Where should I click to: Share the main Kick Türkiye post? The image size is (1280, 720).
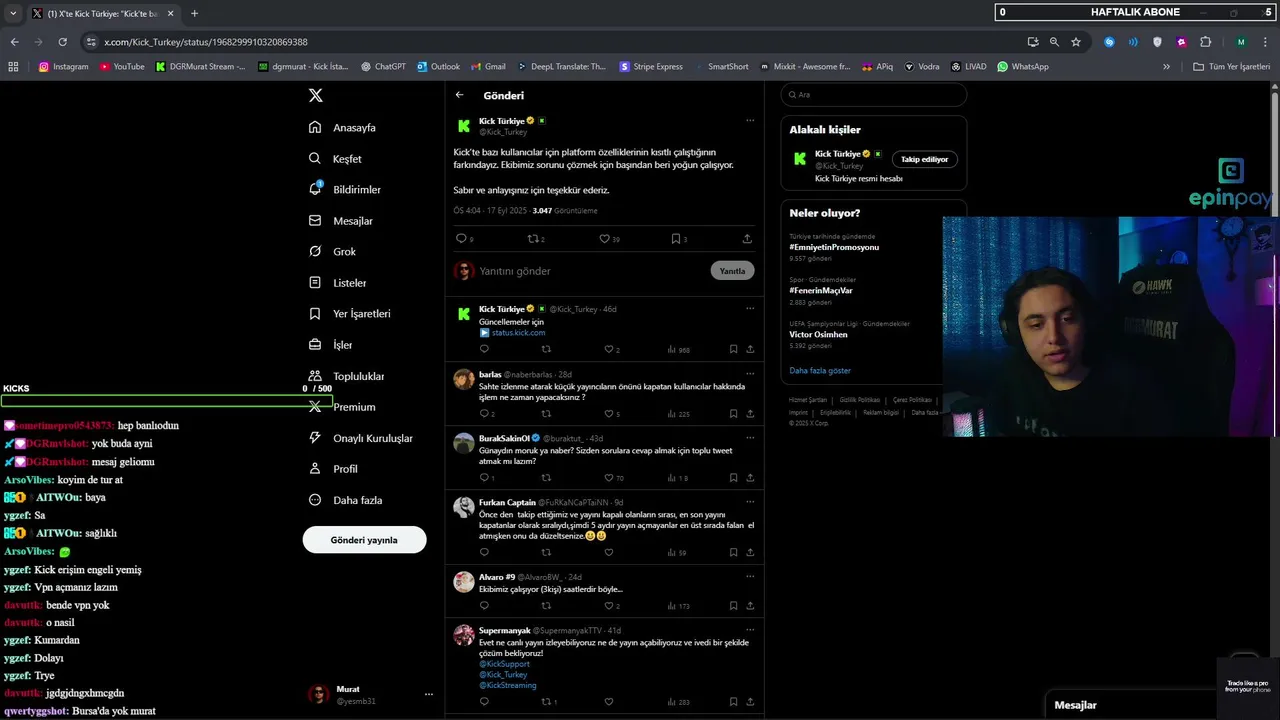point(747,239)
